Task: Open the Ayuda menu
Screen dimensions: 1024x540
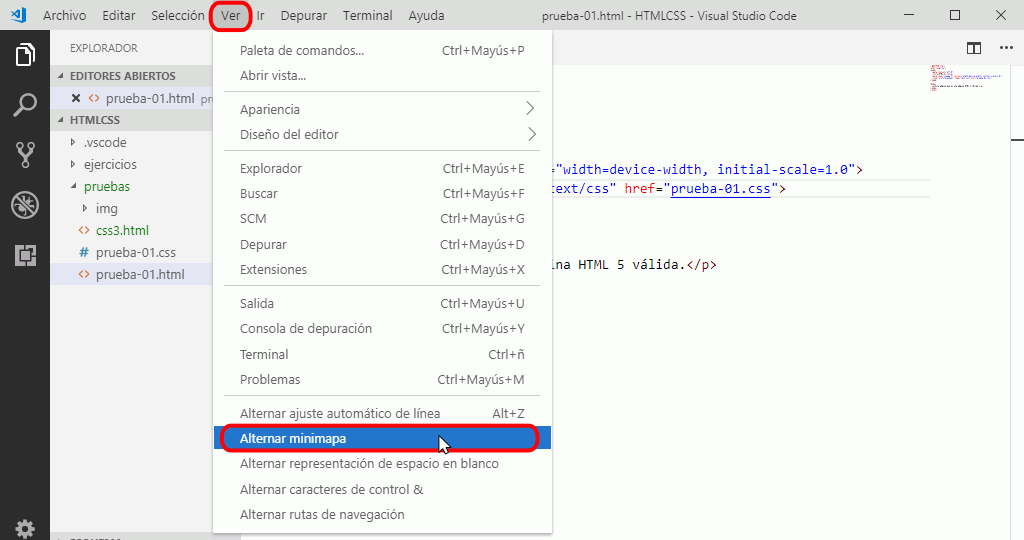Action: (426, 15)
